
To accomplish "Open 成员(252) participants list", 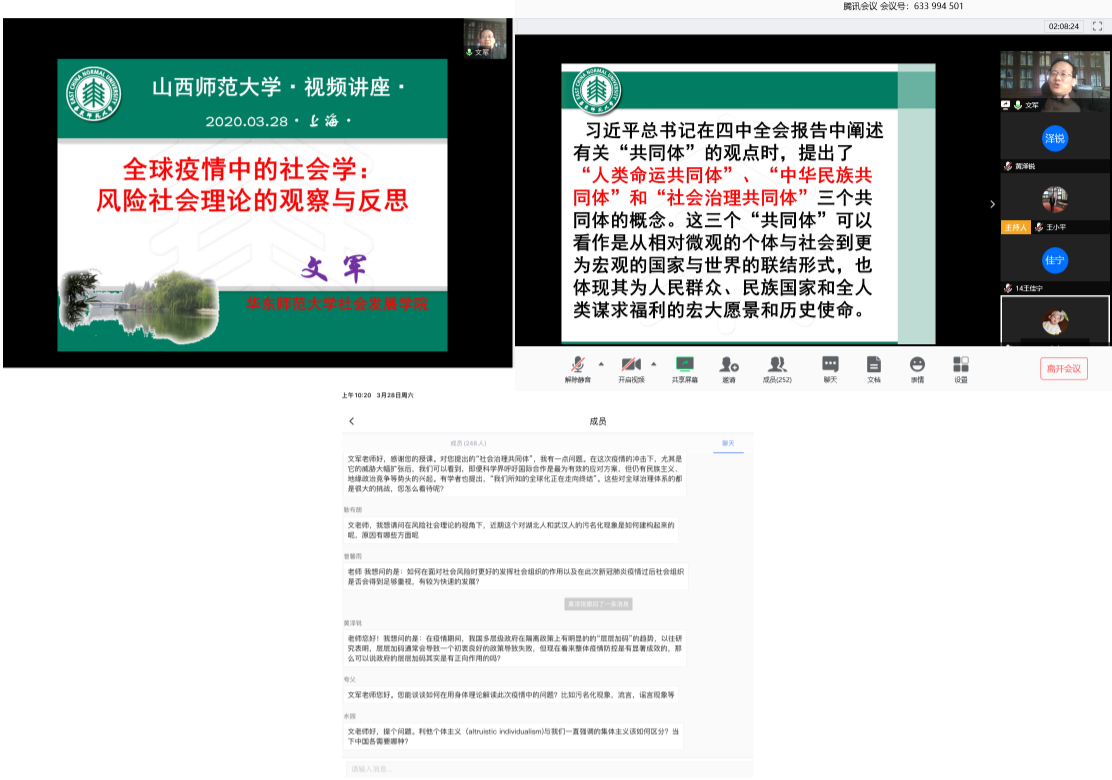I will click(x=777, y=366).
